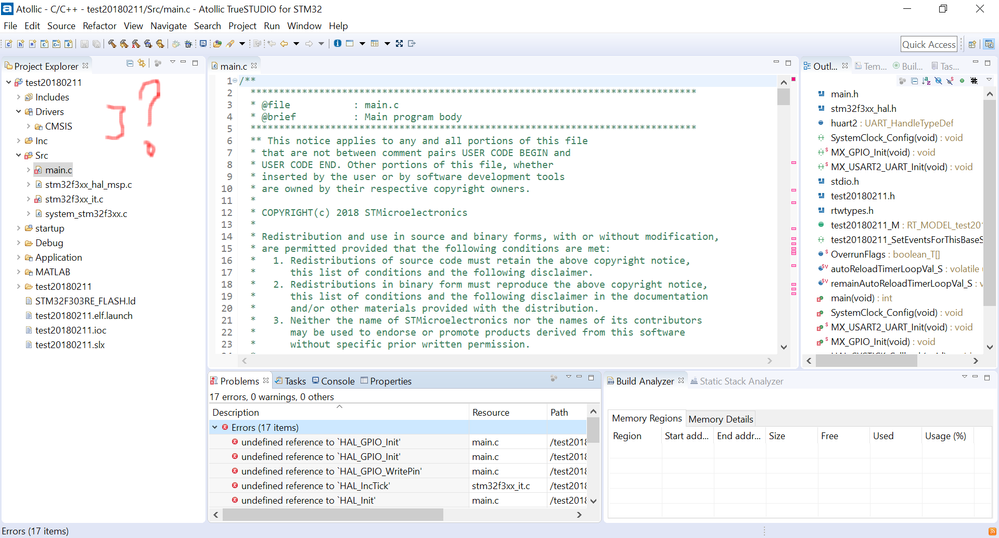Click the Save icon in the toolbar
The height and width of the screenshot is (538, 999).
click(x=84, y=43)
